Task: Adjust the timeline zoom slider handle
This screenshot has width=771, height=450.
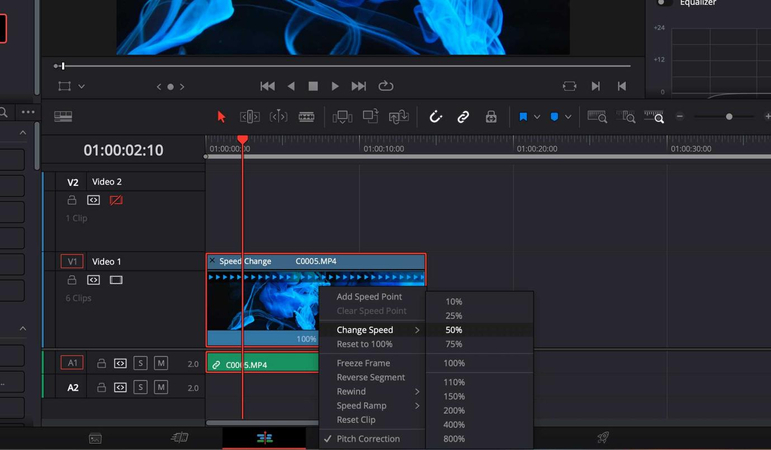Action: [x=729, y=117]
